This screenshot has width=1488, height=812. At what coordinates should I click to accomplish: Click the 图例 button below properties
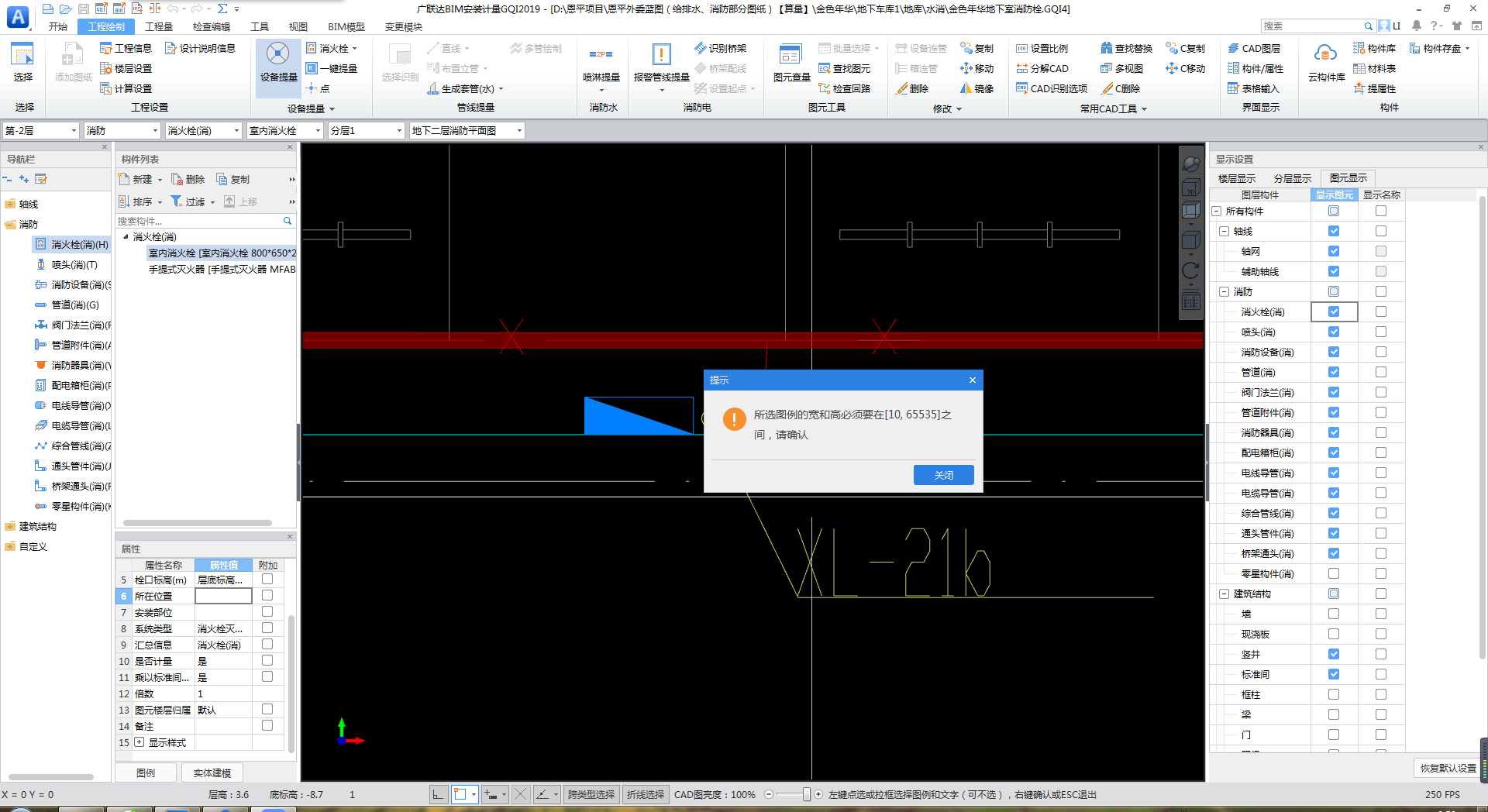(x=146, y=772)
